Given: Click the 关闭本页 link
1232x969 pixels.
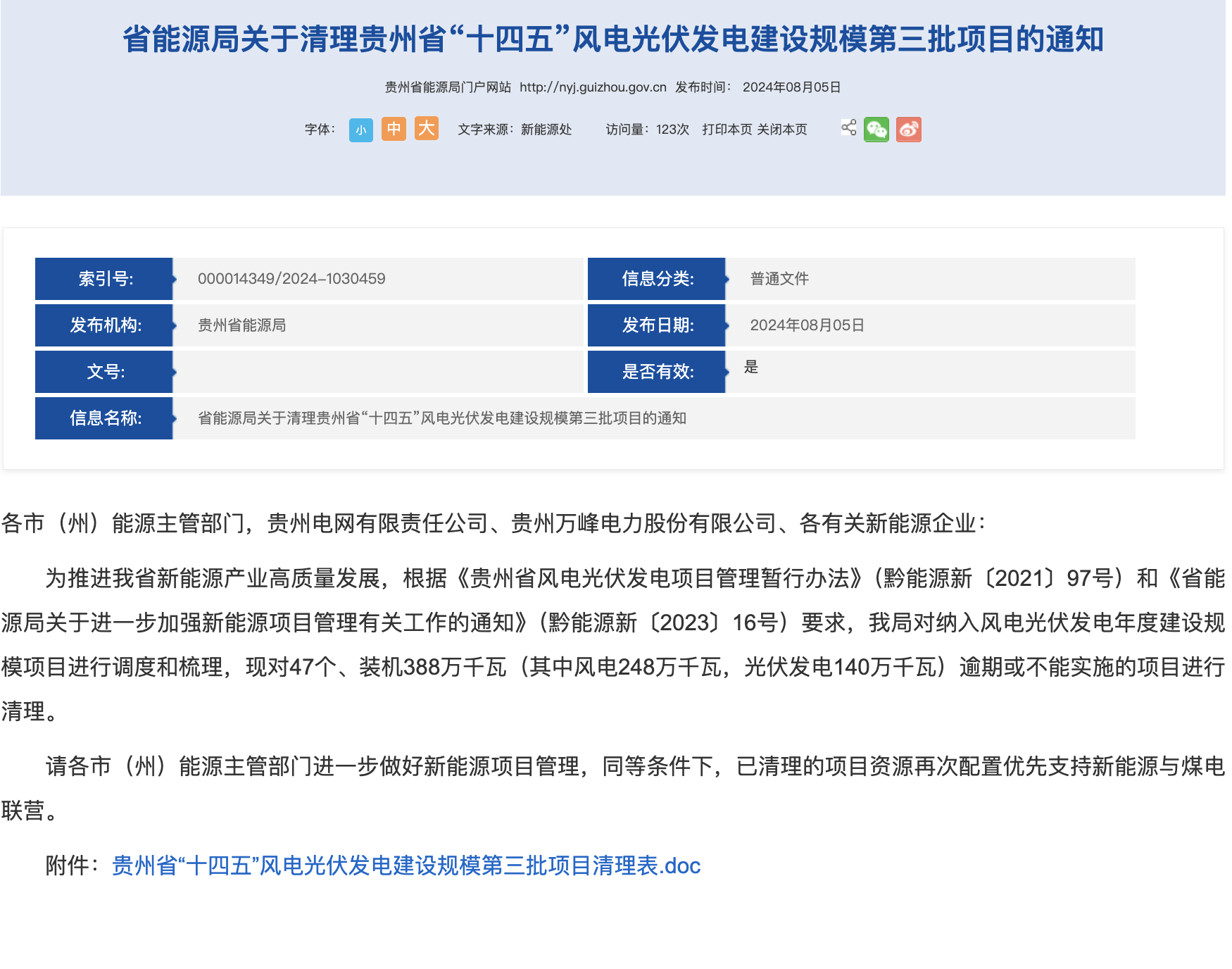Looking at the screenshot, I should [x=781, y=130].
